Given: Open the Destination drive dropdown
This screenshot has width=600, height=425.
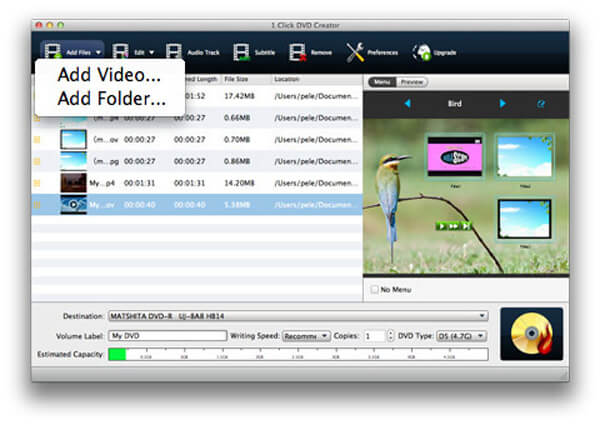Looking at the screenshot, I should 298,316.
